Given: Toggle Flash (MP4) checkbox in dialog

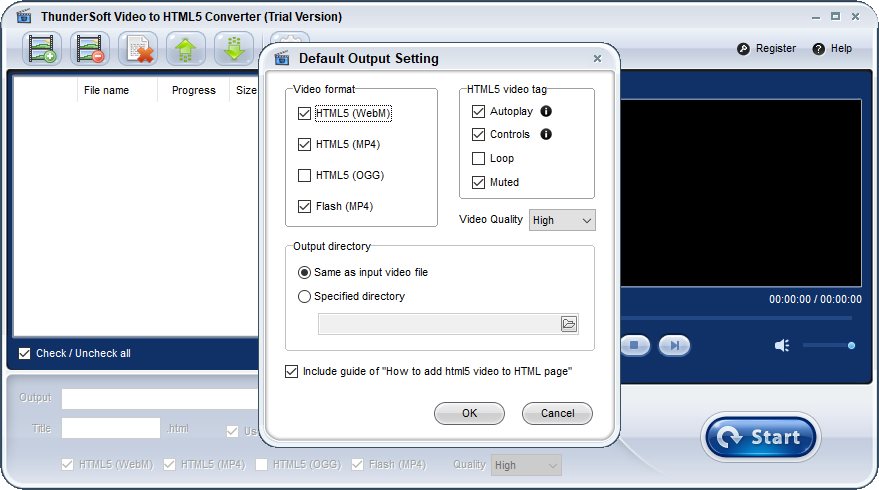Looking at the screenshot, I should [304, 206].
